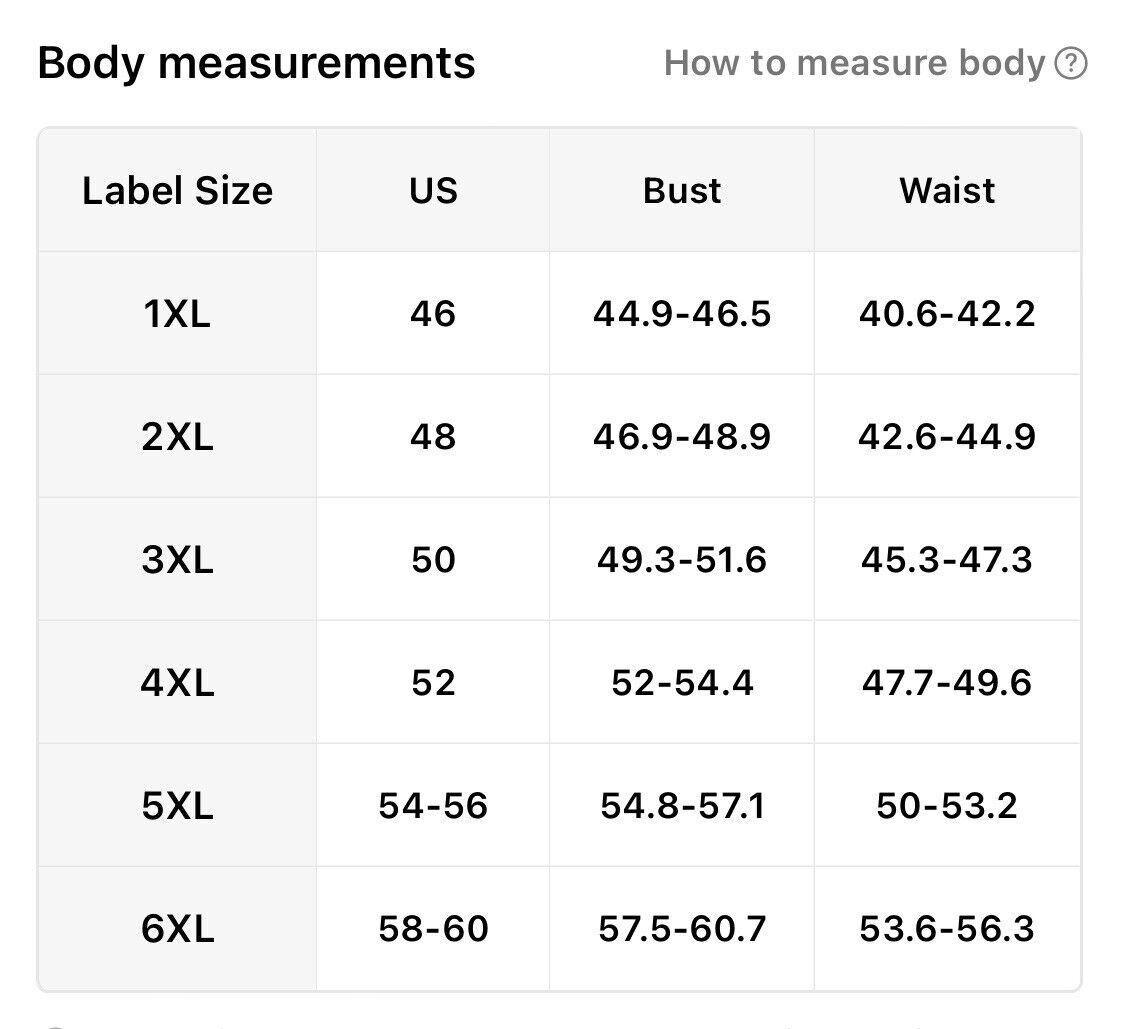Click the Body measurements heading
Image resolution: width=1125 pixels, height=1029 pixels.
[x=256, y=63]
